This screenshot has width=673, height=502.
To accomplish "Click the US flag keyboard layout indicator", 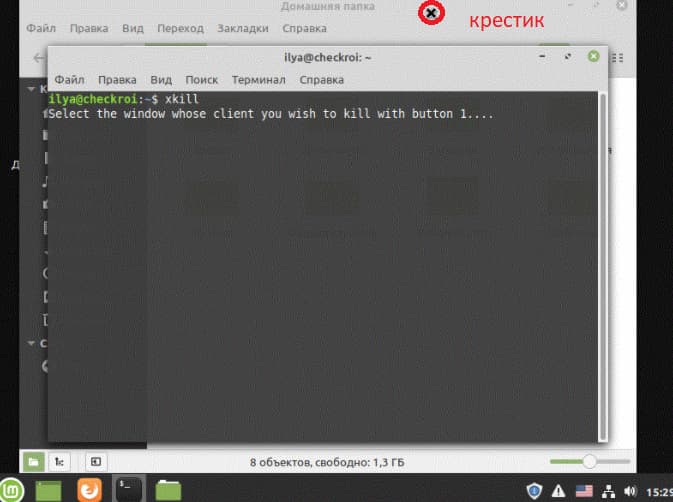I will click(x=584, y=491).
